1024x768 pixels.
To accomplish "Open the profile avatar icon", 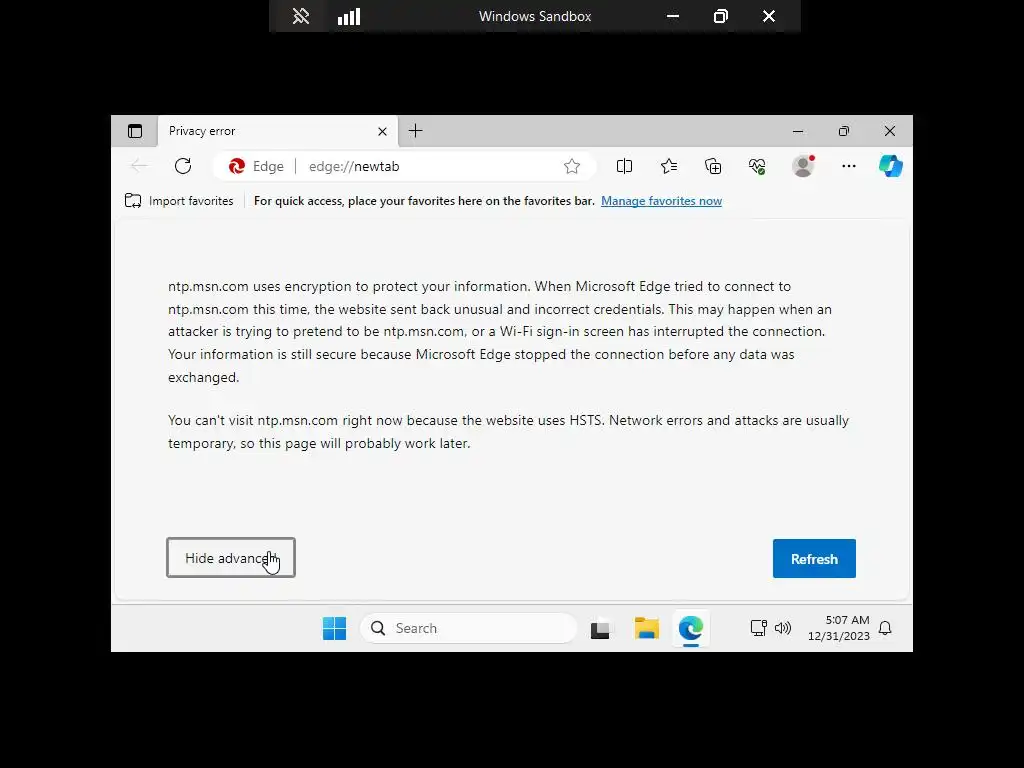I will (803, 166).
